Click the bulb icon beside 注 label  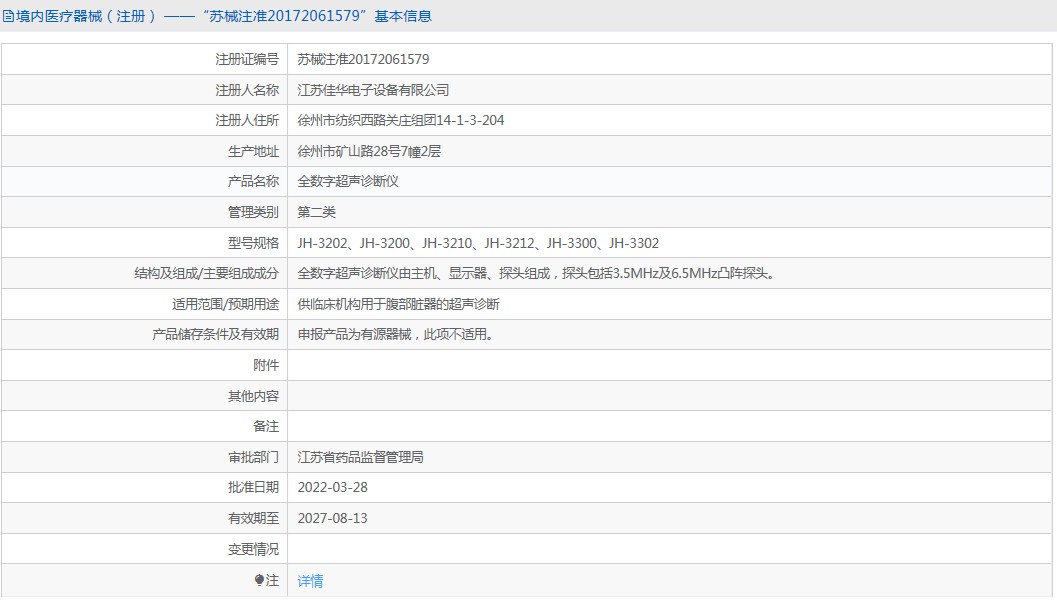click(x=259, y=579)
